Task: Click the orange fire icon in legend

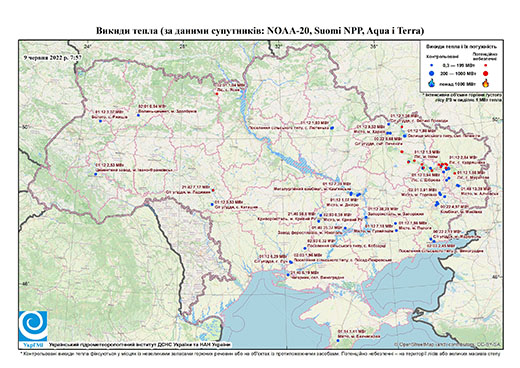Action: click(x=486, y=83)
